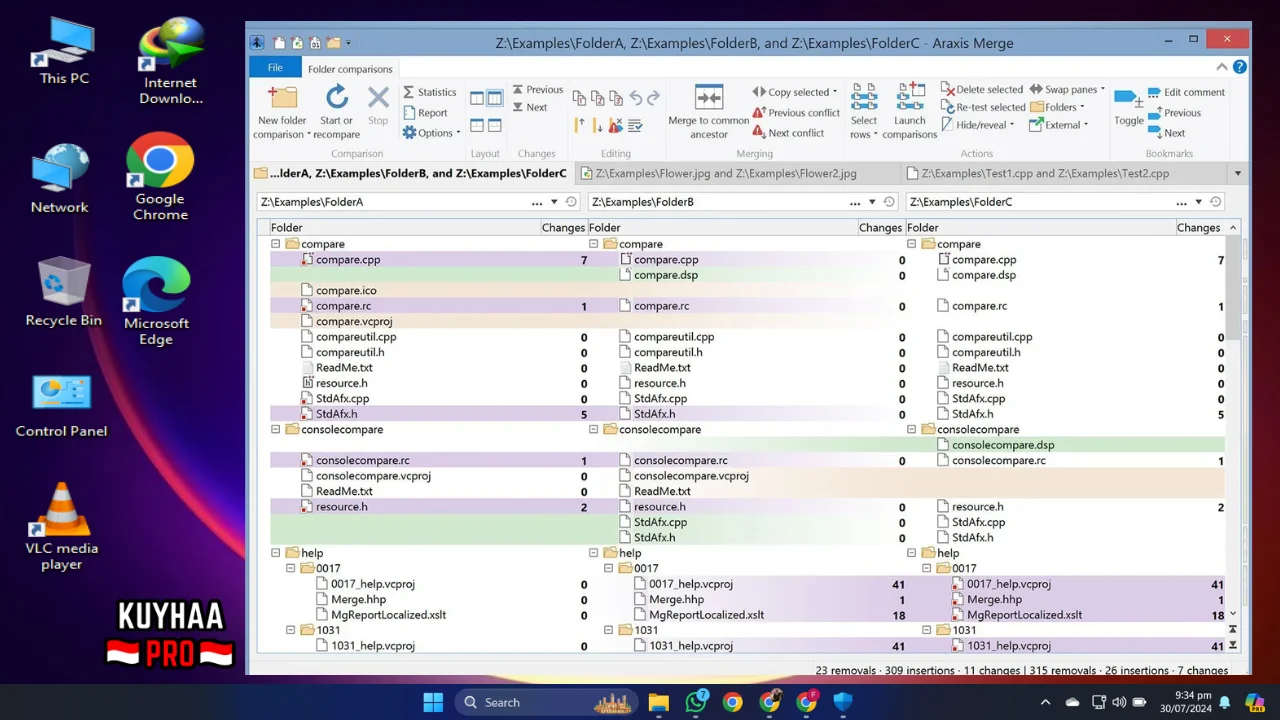The image size is (1280, 720).
Task: Collapse help folder in FolderC pane
Action: pos(912,553)
